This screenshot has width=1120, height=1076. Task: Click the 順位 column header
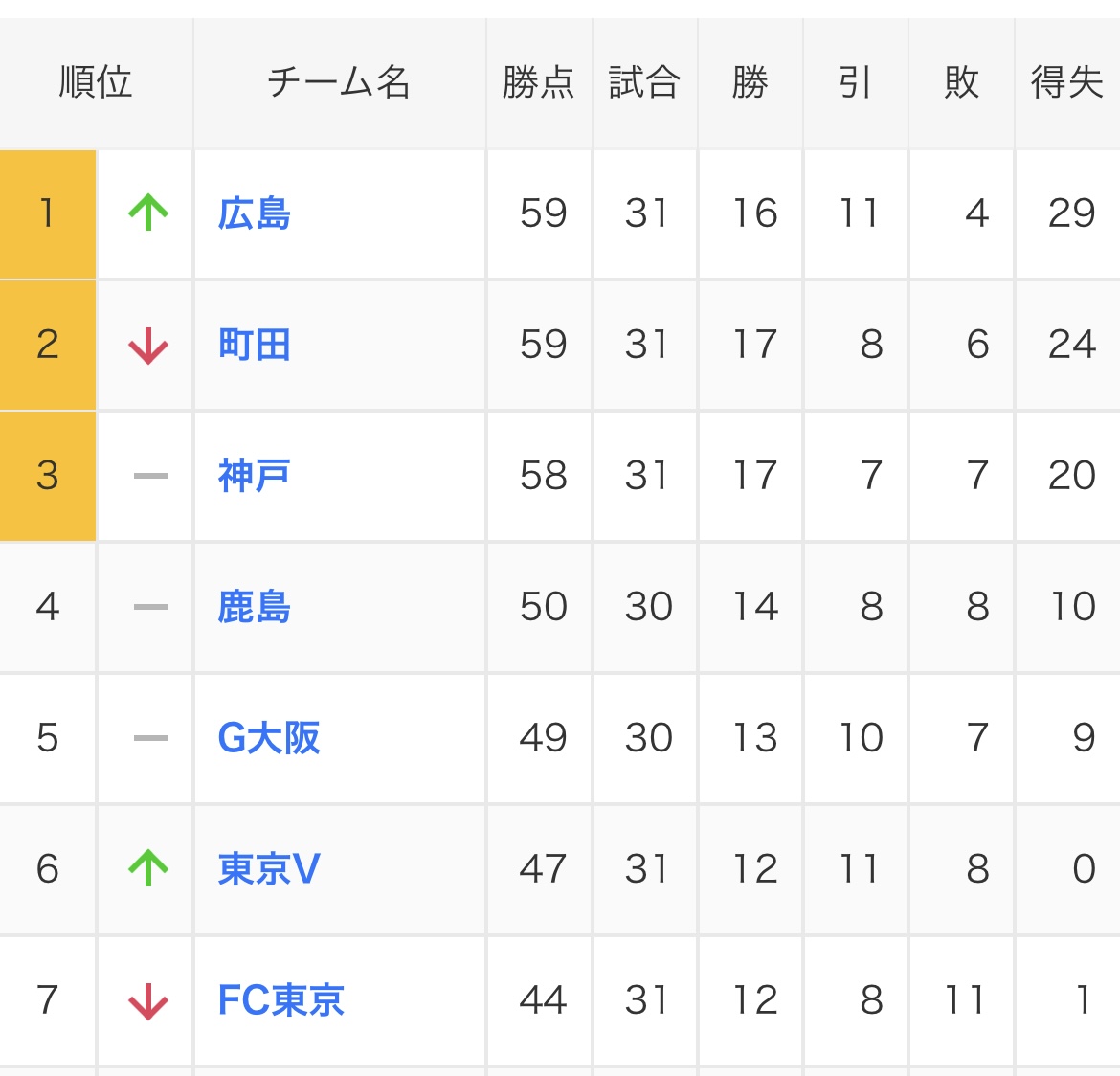click(96, 82)
